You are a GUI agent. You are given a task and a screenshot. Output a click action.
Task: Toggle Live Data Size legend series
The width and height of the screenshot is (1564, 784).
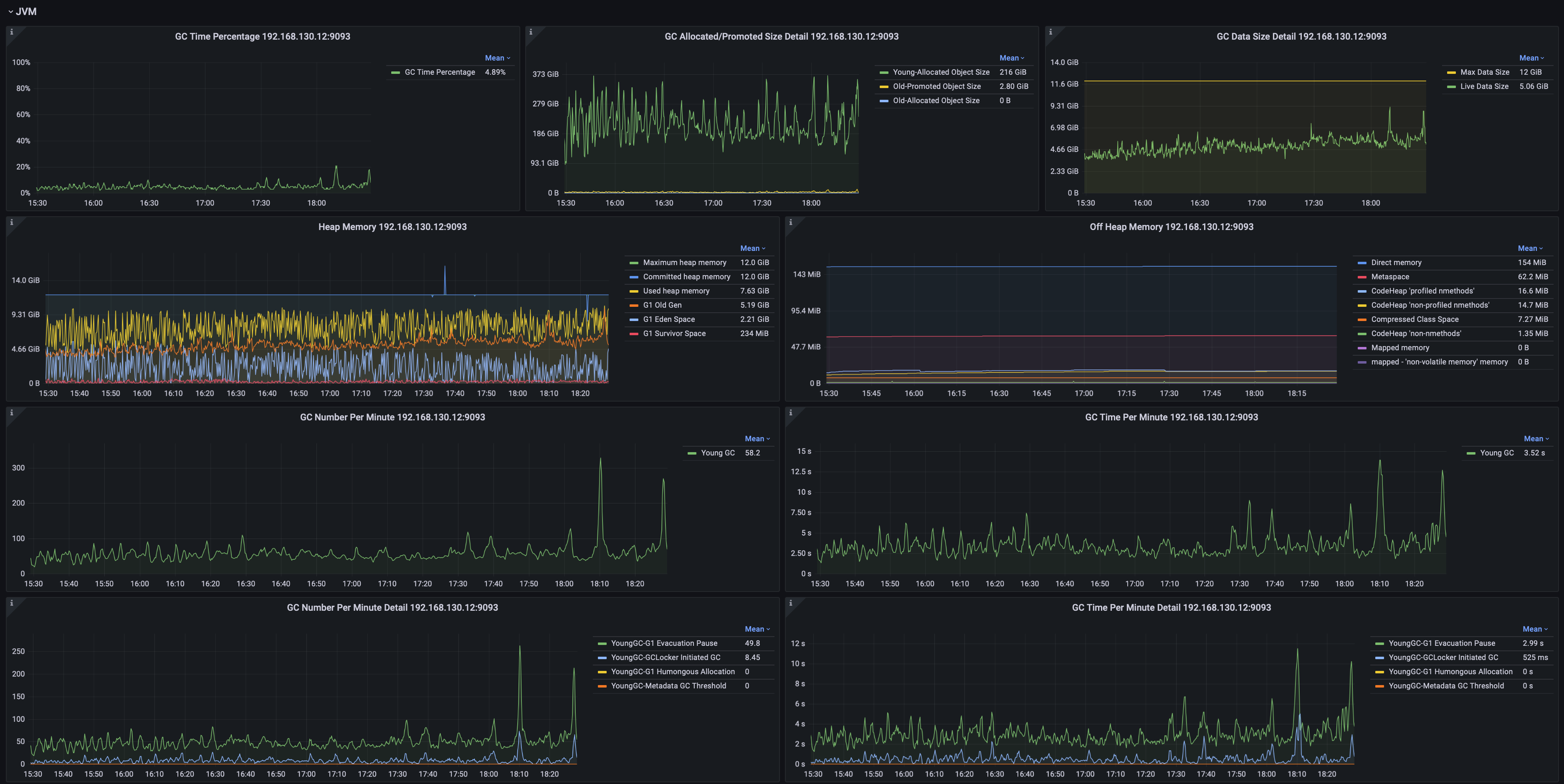coord(1484,86)
